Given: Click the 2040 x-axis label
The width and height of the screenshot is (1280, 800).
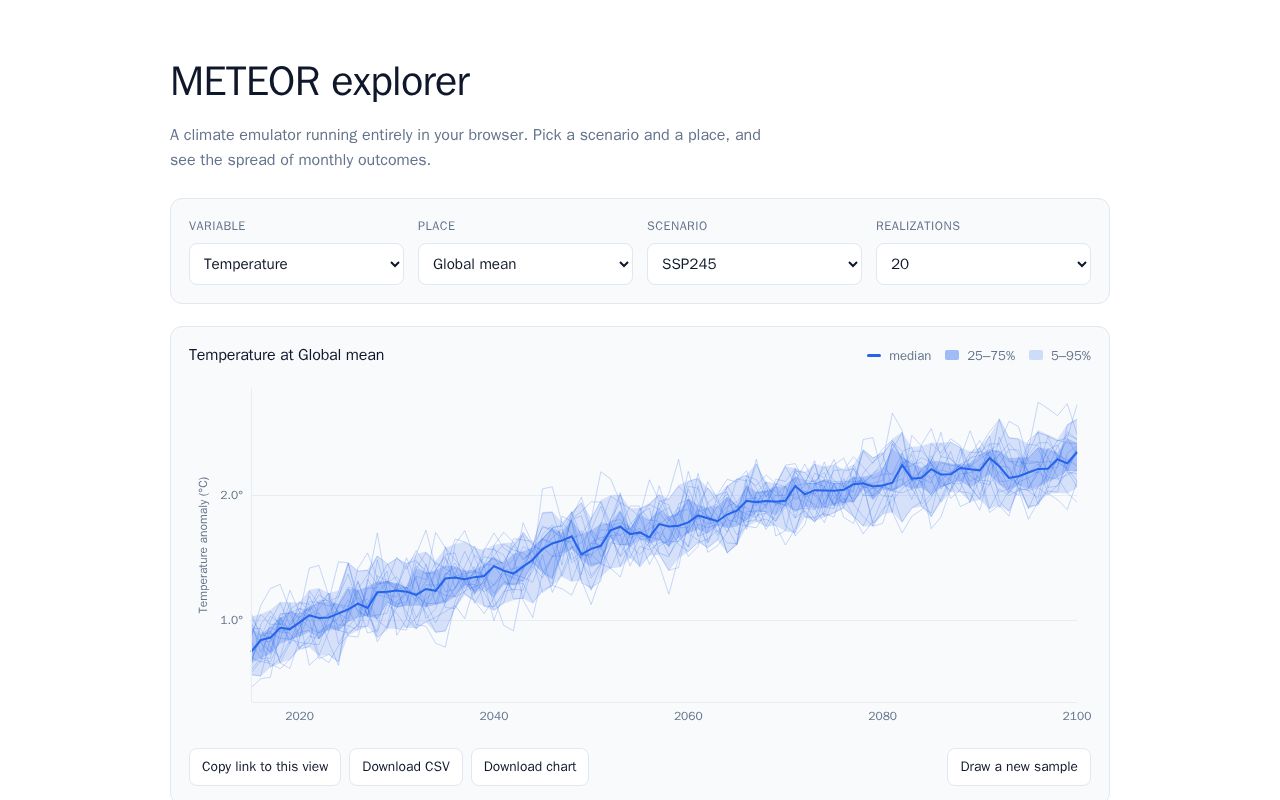Looking at the screenshot, I should [494, 716].
